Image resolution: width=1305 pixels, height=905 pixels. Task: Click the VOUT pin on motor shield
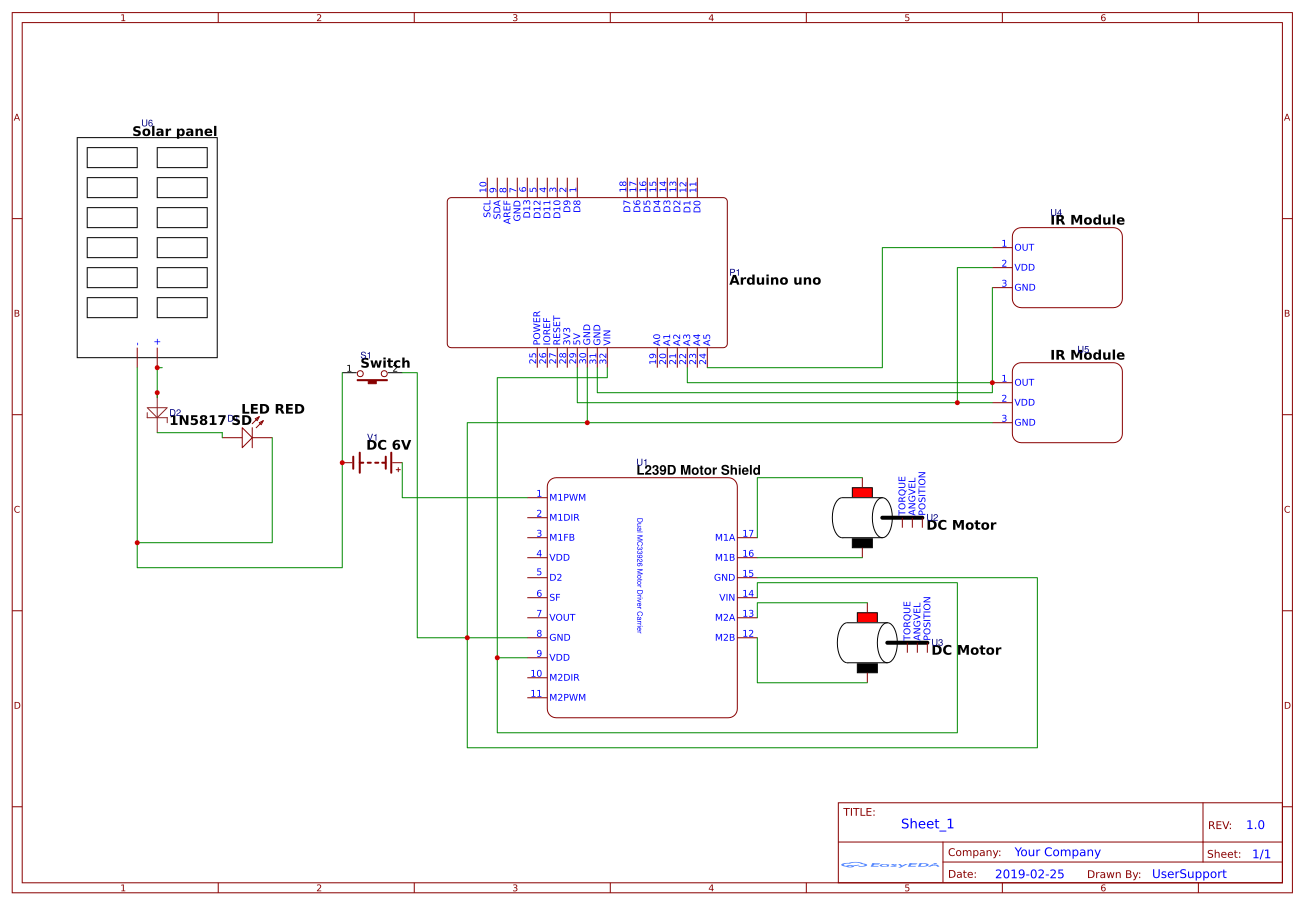point(562,617)
